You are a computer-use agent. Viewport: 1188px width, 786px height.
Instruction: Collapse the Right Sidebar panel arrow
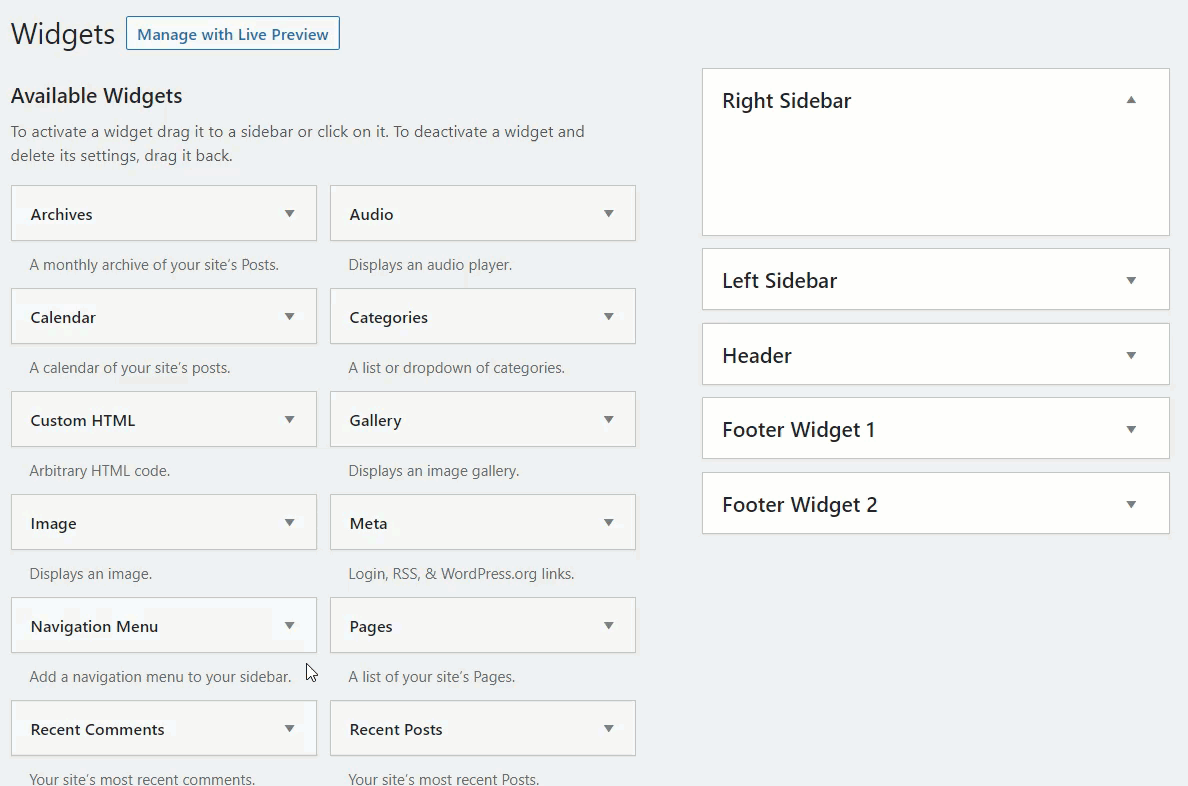(x=1131, y=100)
